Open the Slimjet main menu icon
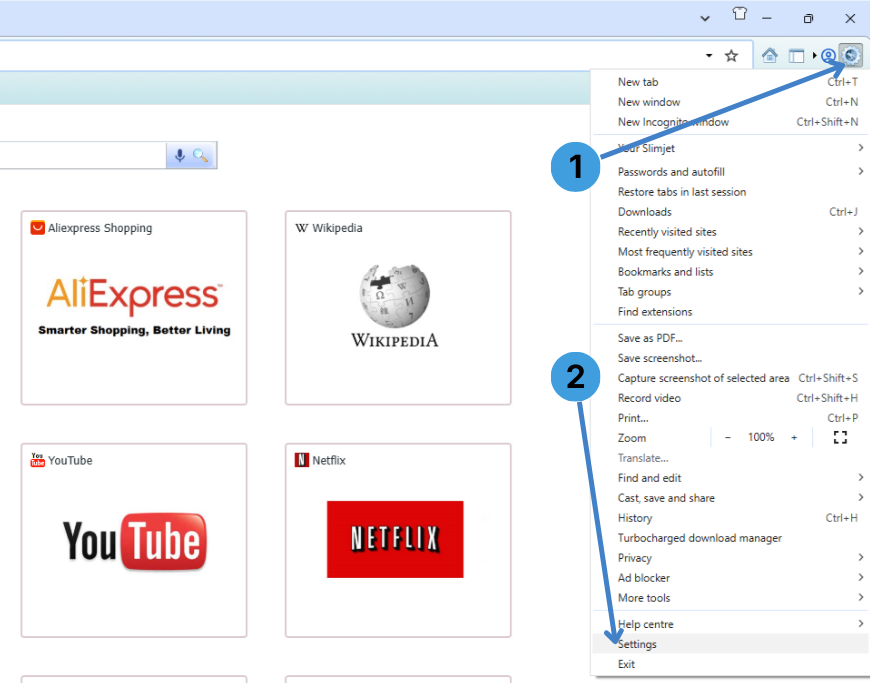 (x=851, y=55)
